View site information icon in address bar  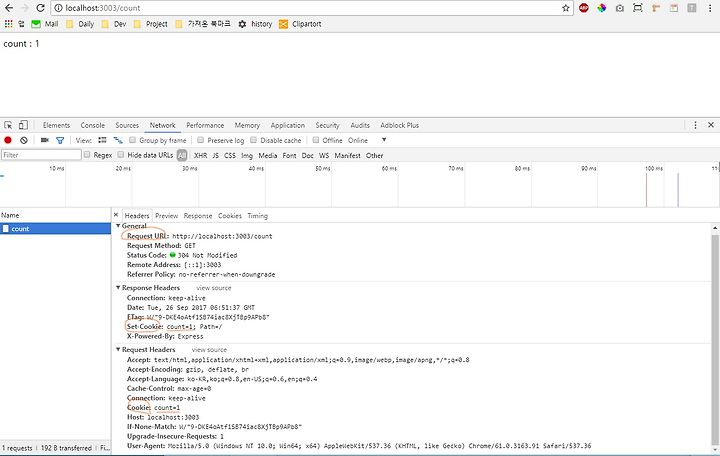point(58,8)
